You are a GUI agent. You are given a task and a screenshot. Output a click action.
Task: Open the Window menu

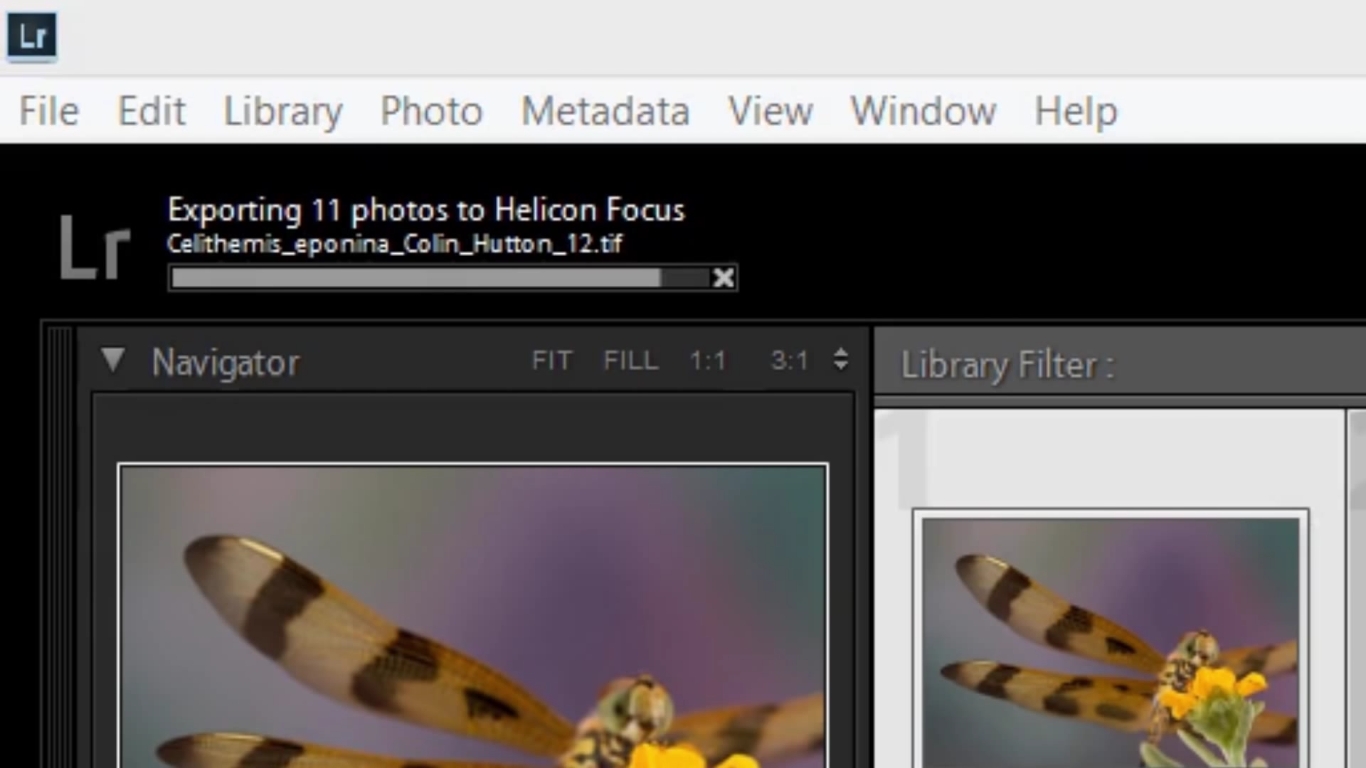tap(922, 111)
